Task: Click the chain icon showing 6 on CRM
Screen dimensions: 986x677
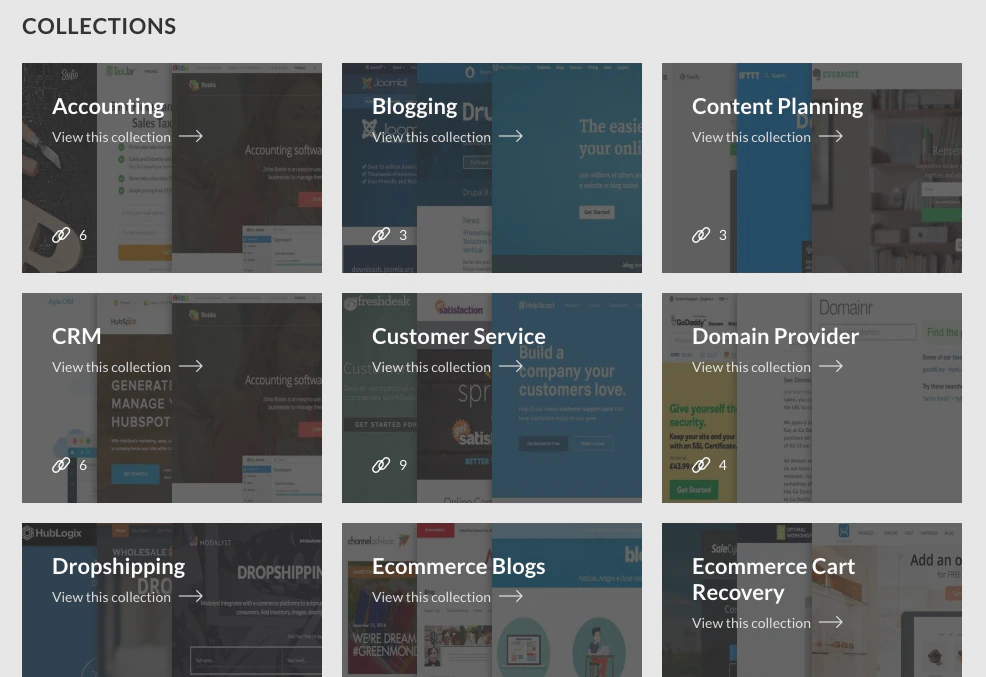Action: coord(61,465)
